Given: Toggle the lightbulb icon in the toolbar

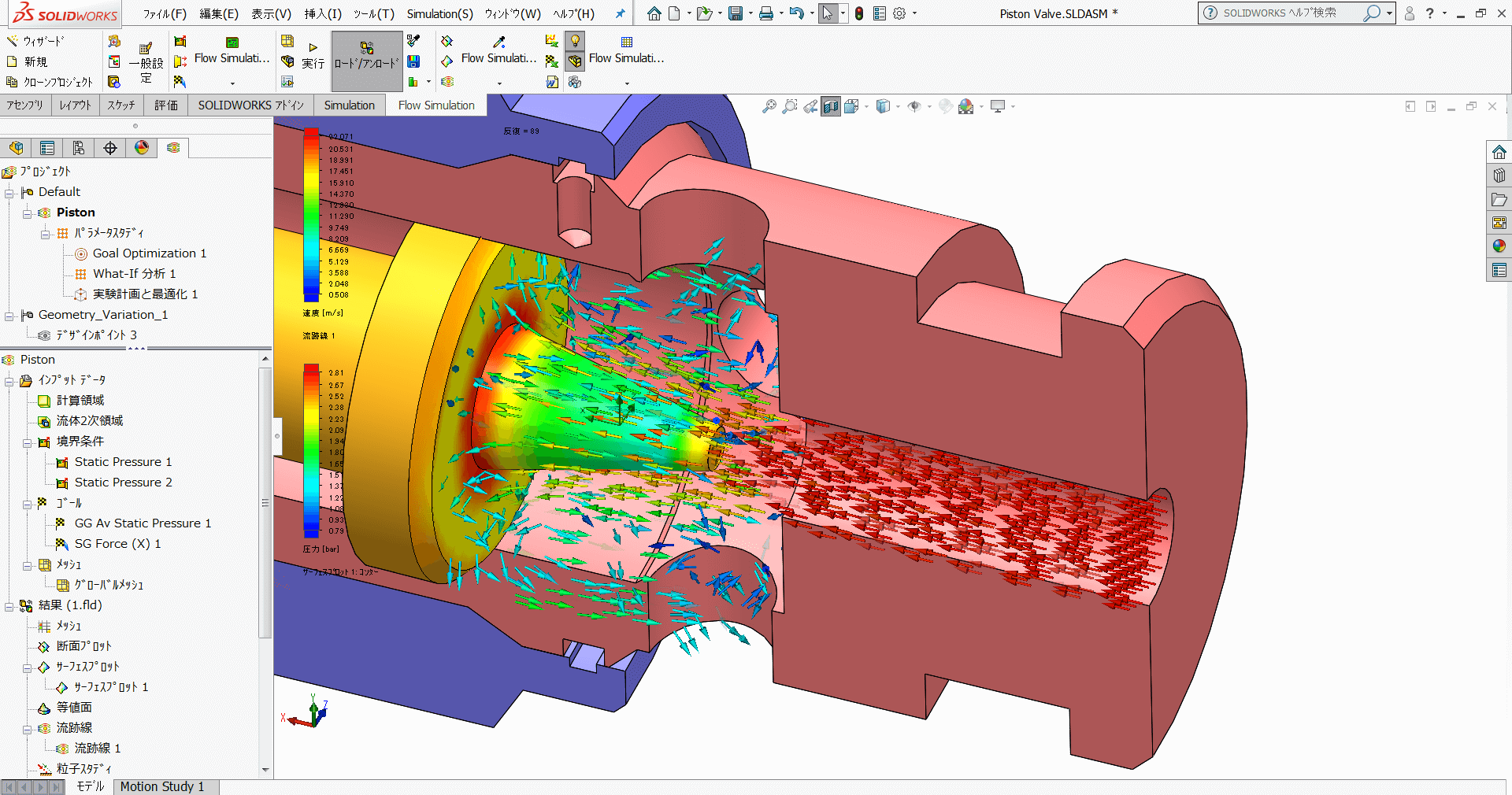Looking at the screenshot, I should point(575,41).
